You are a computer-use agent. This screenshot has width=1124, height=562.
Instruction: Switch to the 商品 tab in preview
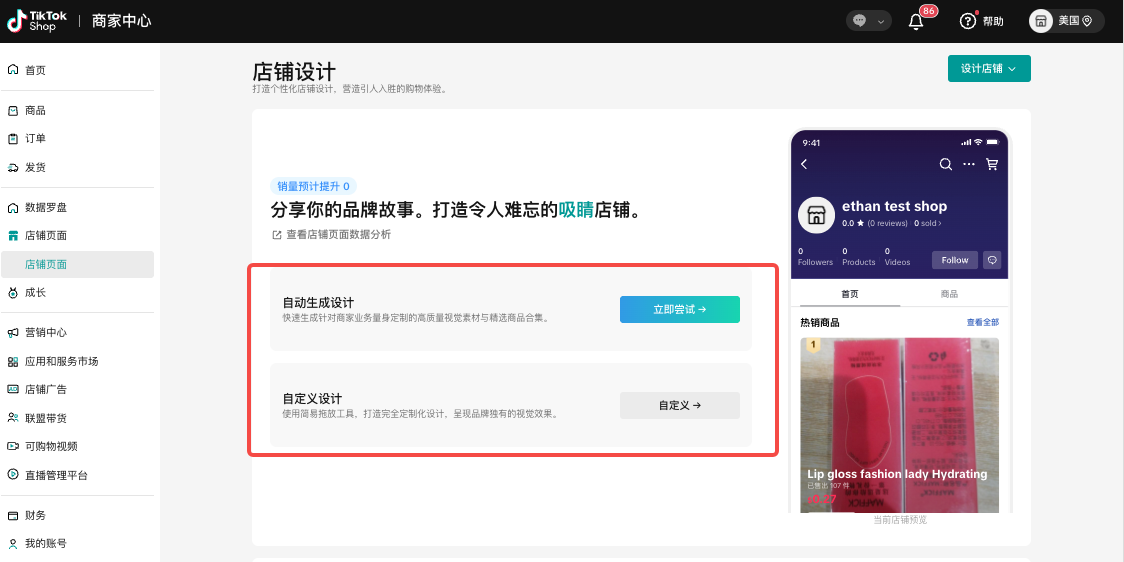pyautogui.click(x=949, y=294)
